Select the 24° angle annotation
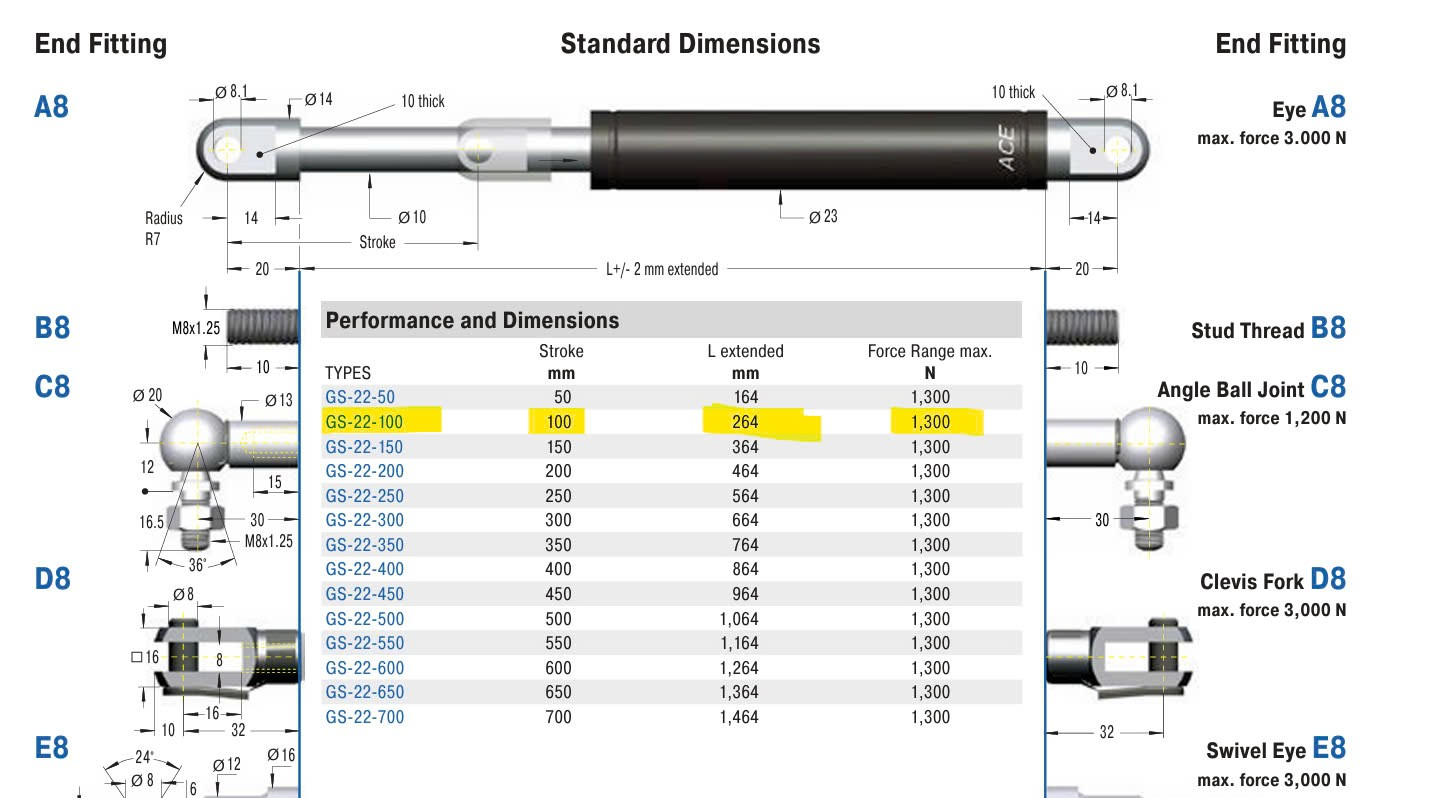The height and width of the screenshot is (798, 1437). (146, 757)
